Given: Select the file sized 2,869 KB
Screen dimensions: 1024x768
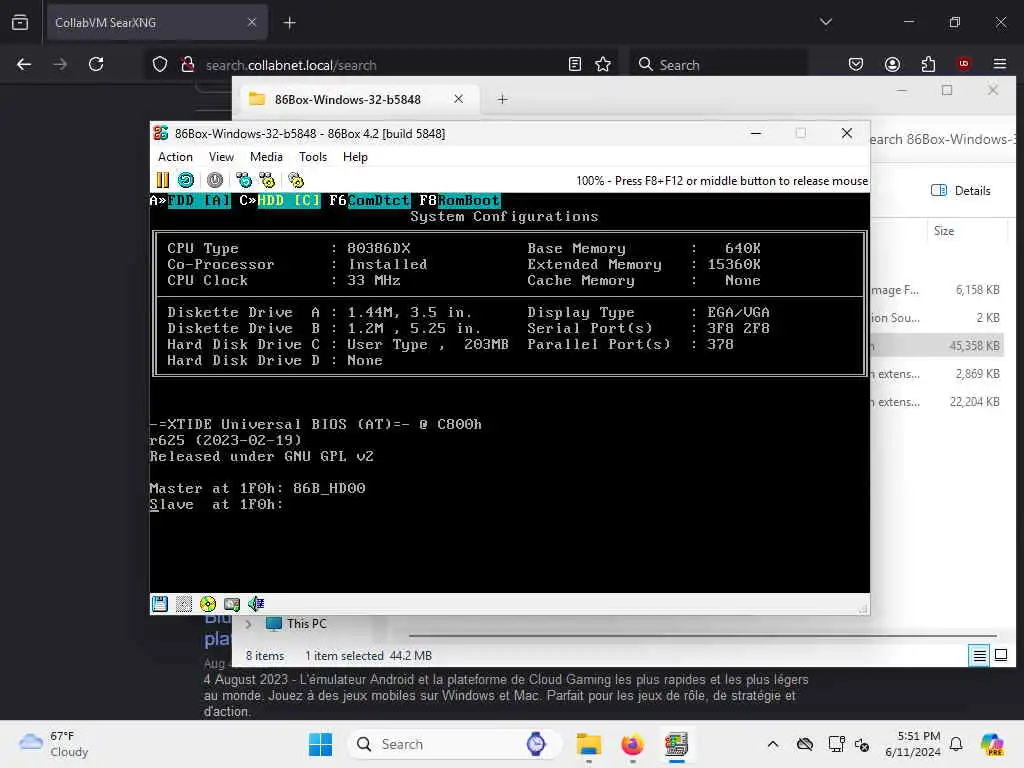Looking at the screenshot, I should (936, 374).
